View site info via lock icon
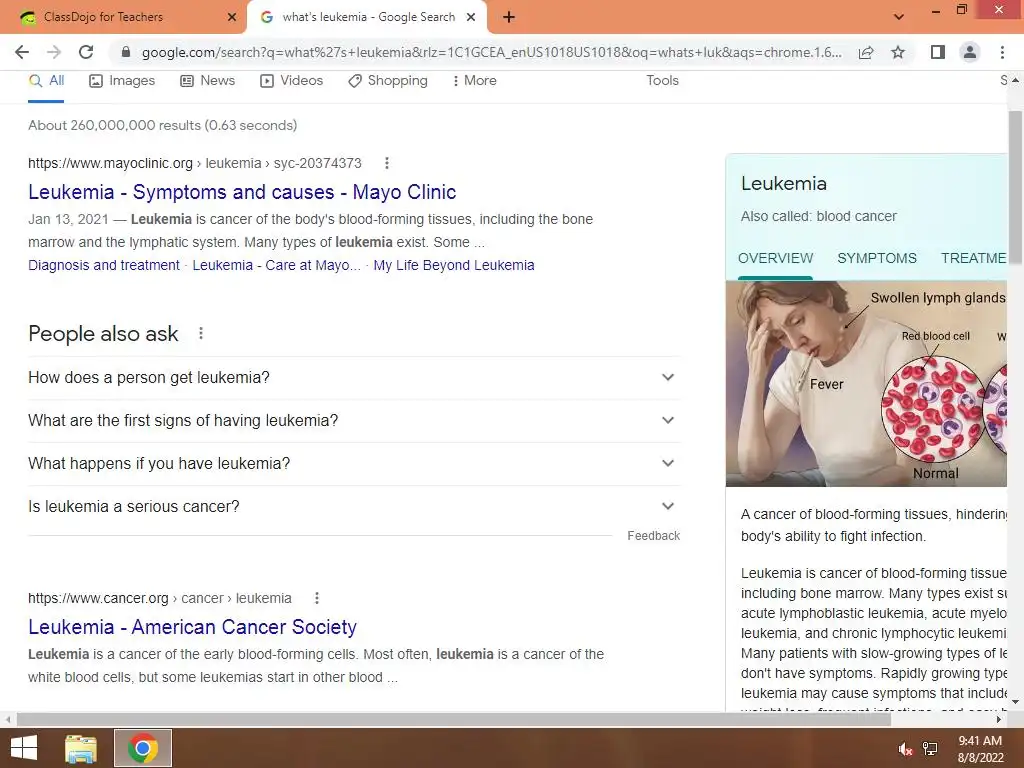The height and width of the screenshot is (768, 1024). coord(126,52)
